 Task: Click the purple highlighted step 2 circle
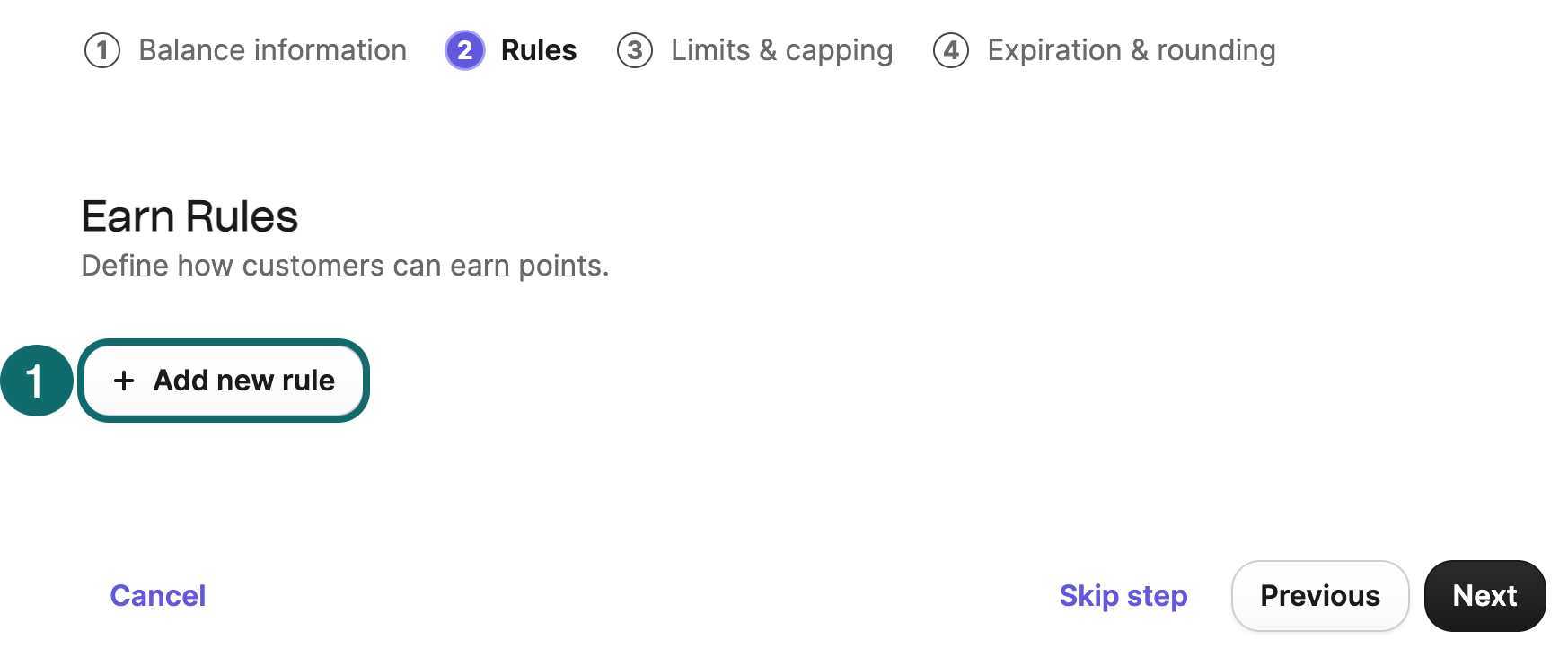tap(464, 50)
